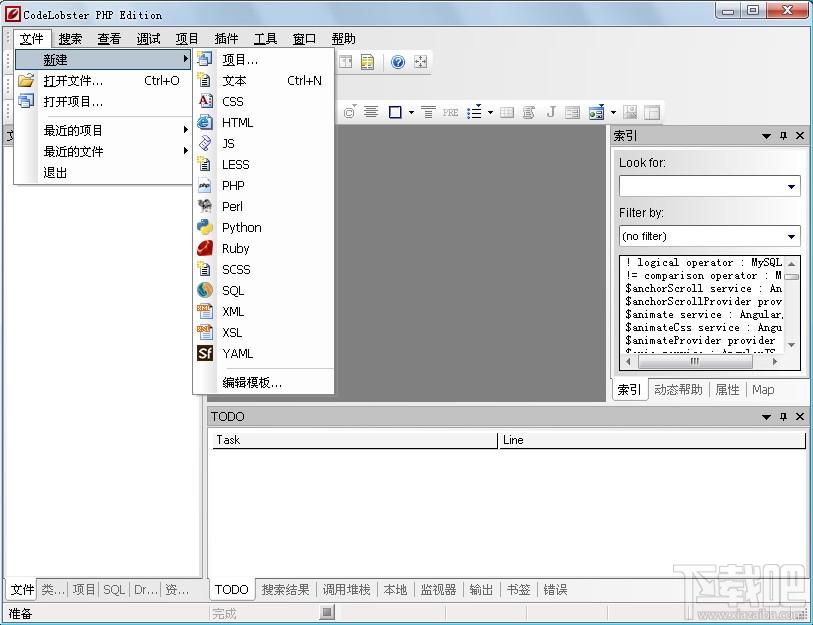Click the yellow document layout toolbar icon
Image resolution: width=813 pixels, height=625 pixels.
(x=367, y=62)
